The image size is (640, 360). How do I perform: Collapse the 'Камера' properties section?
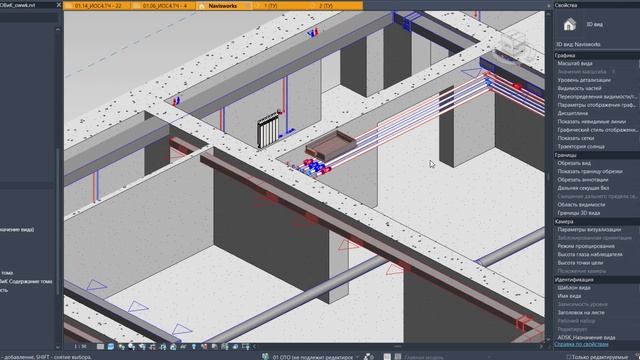tap(597, 222)
